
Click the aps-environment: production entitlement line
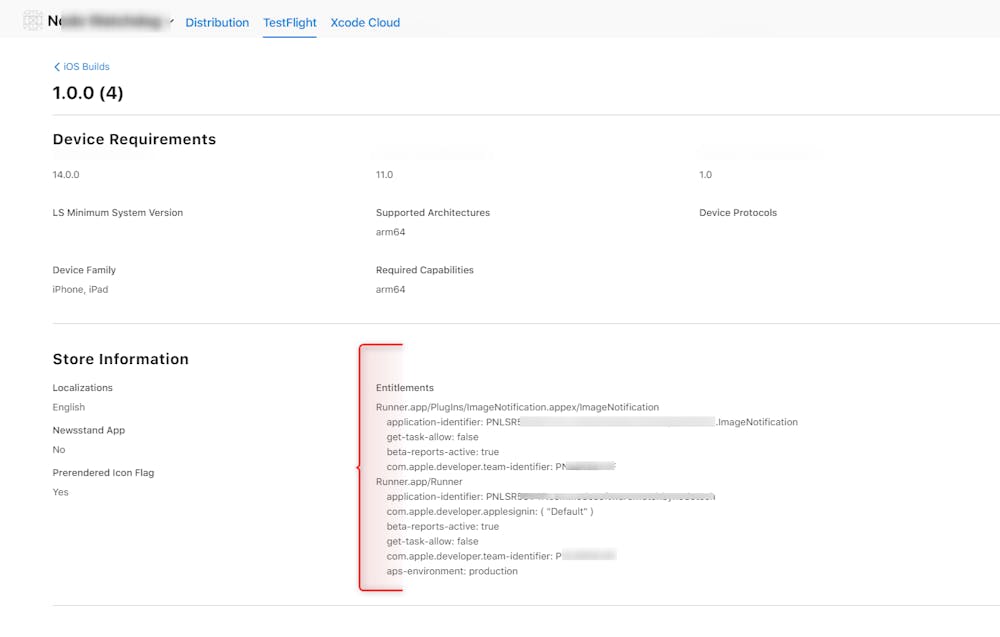(452, 571)
